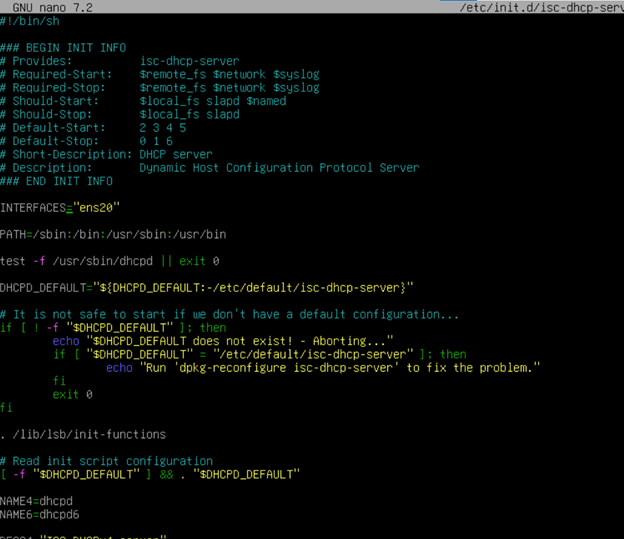Click the Default-Stop runlevels 0 1 6

(x=156, y=141)
